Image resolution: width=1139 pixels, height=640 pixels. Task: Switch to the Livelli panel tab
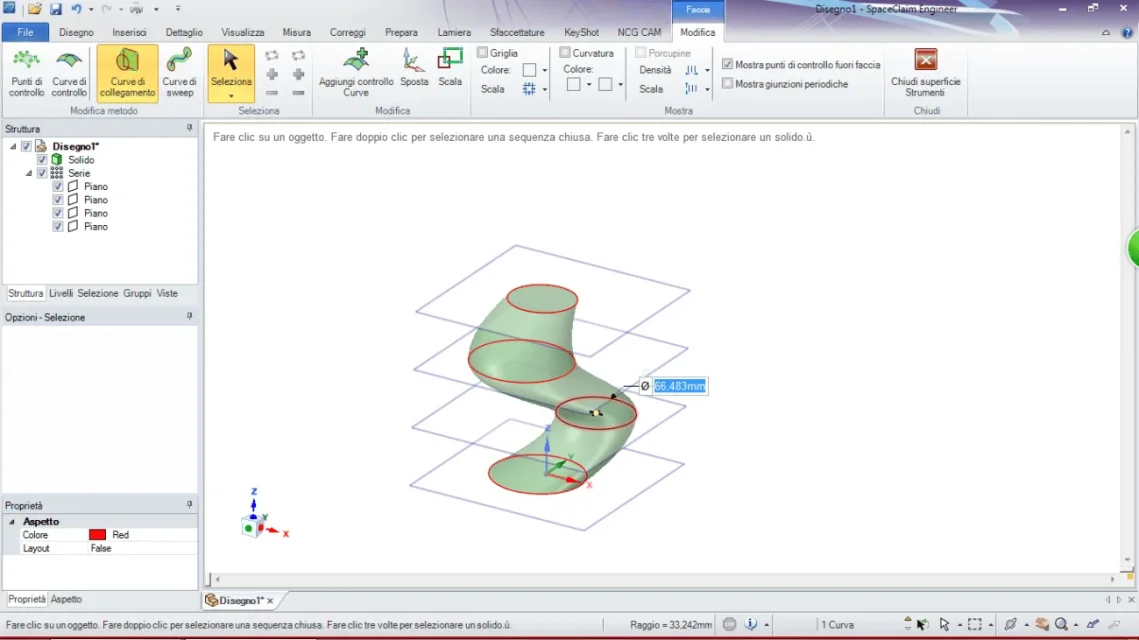tap(61, 293)
